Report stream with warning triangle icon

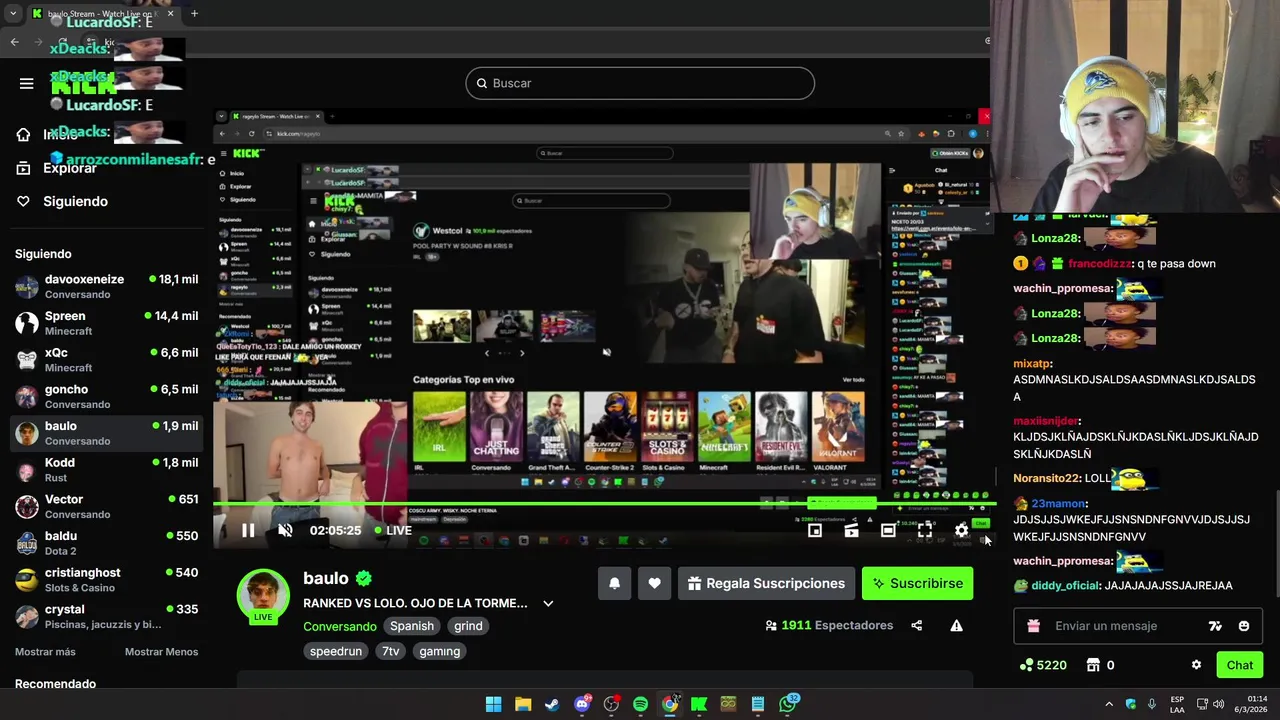[956, 625]
